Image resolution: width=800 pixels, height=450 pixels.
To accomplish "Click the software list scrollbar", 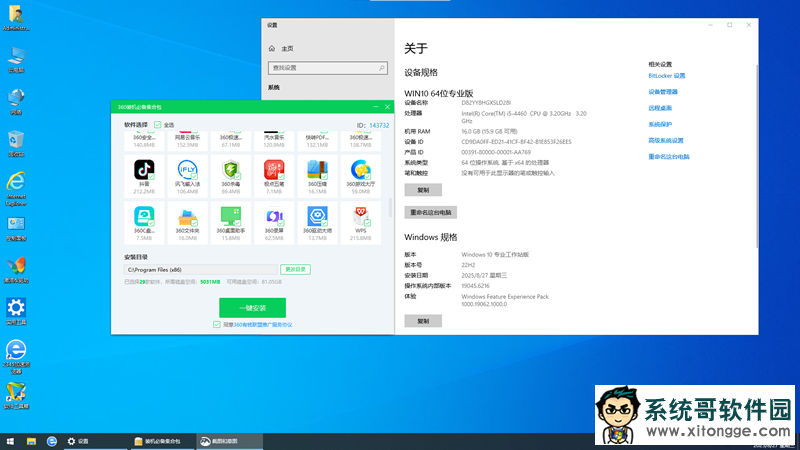I will click(390, 207).
